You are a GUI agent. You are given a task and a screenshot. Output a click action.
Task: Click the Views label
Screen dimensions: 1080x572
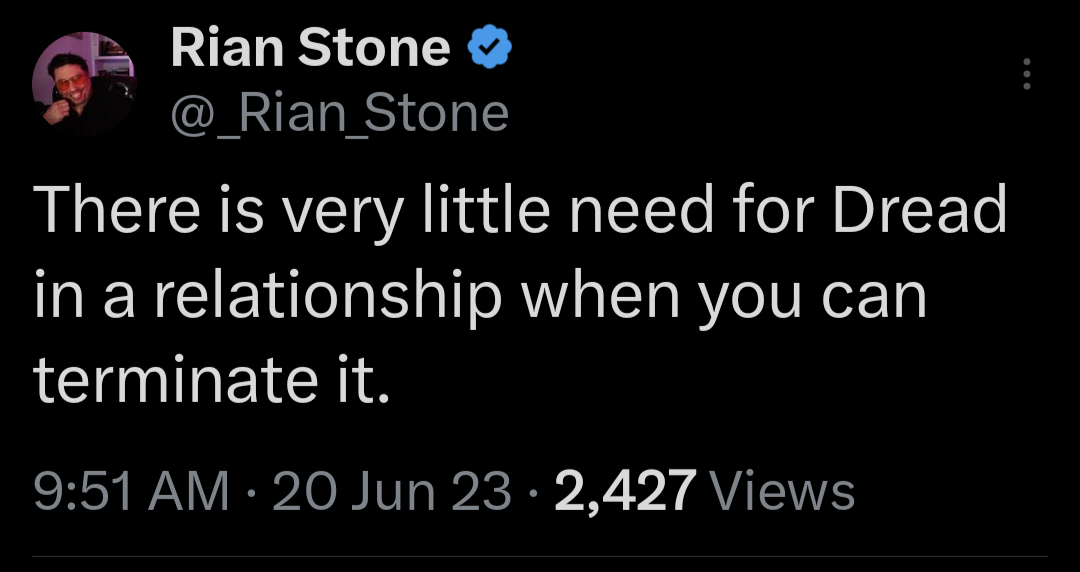pos(782,492)
